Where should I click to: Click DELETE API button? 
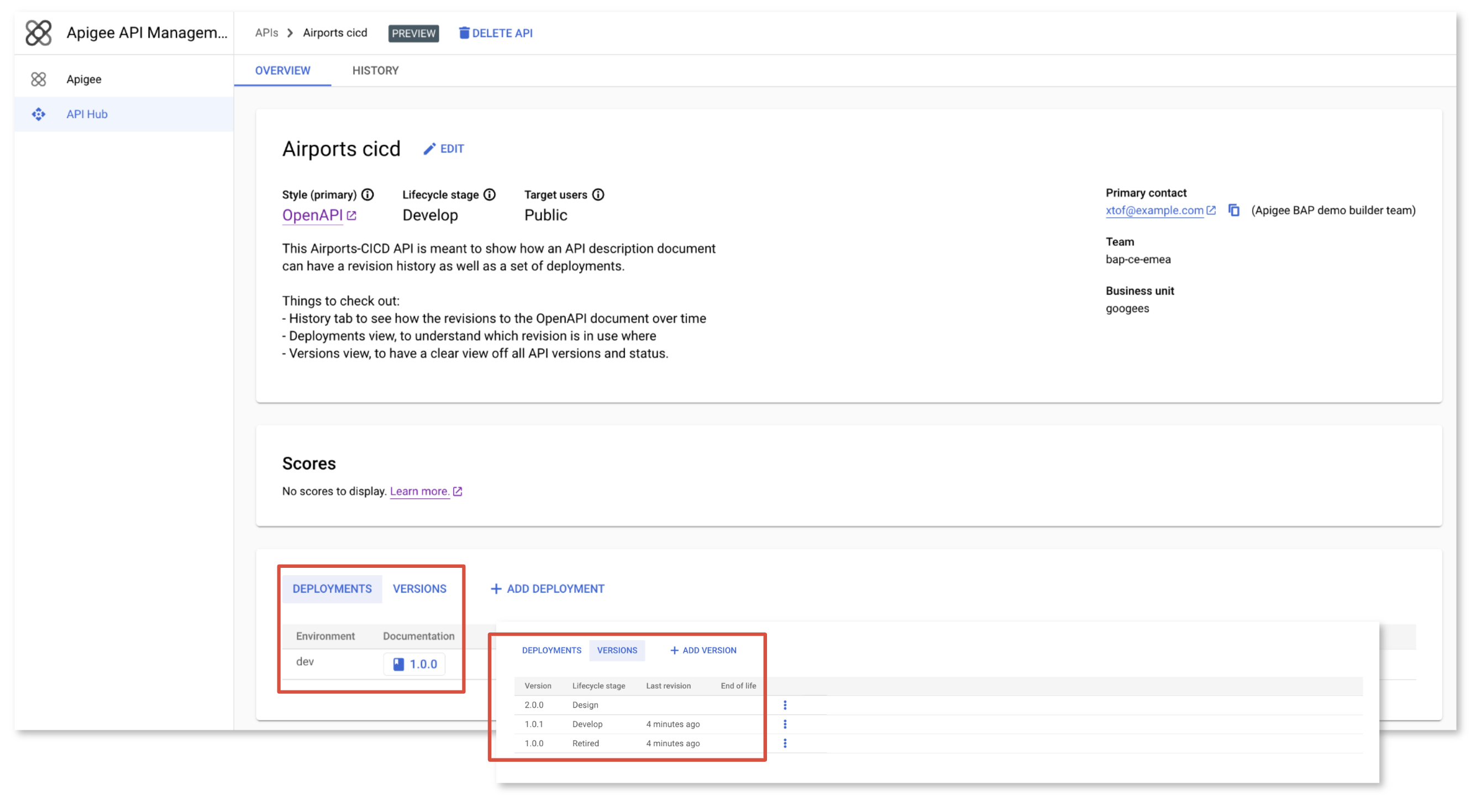point(496,33)
